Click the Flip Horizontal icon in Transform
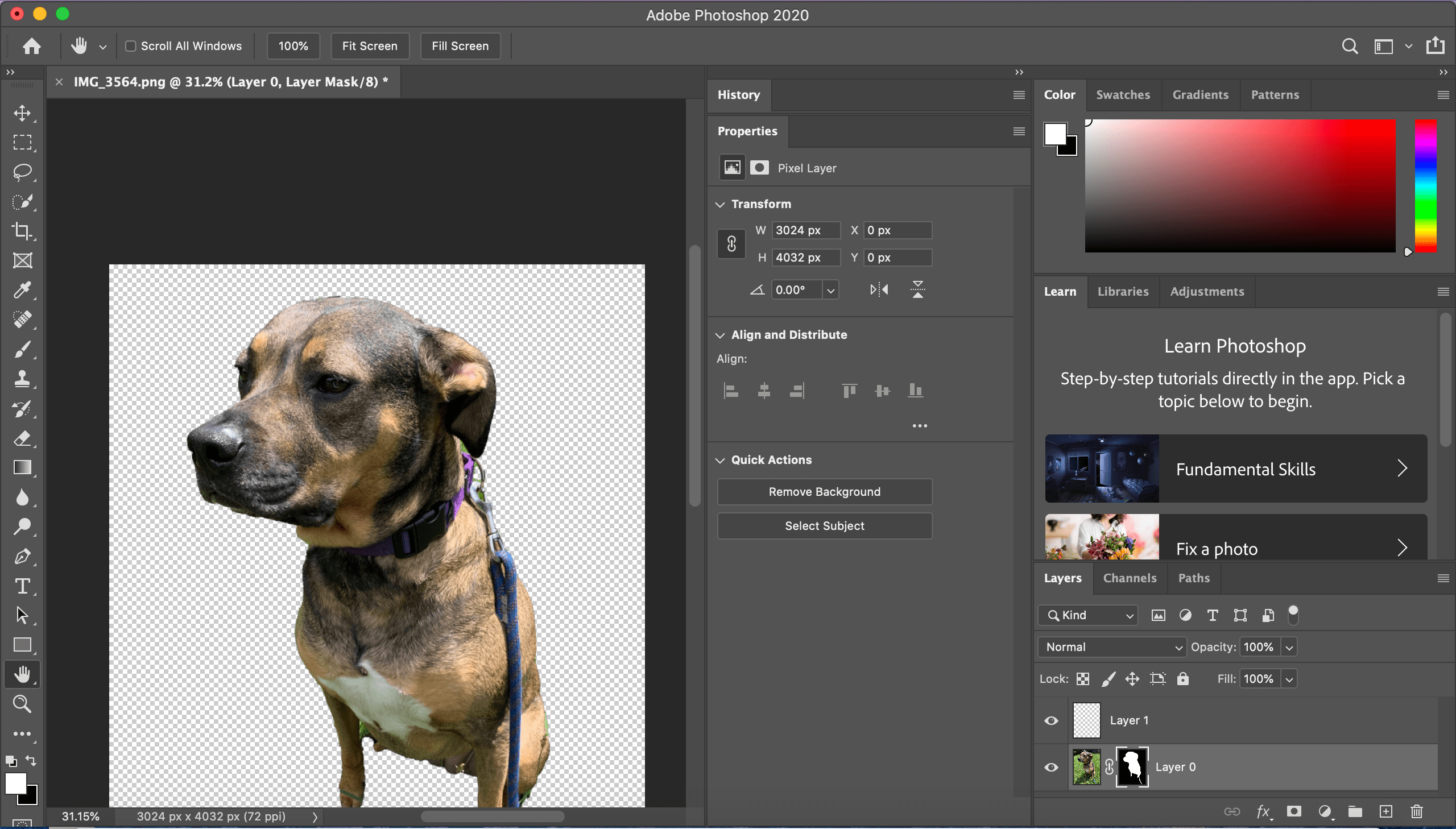This screenshot has height=829, width=1456. [x=879, y=290]
